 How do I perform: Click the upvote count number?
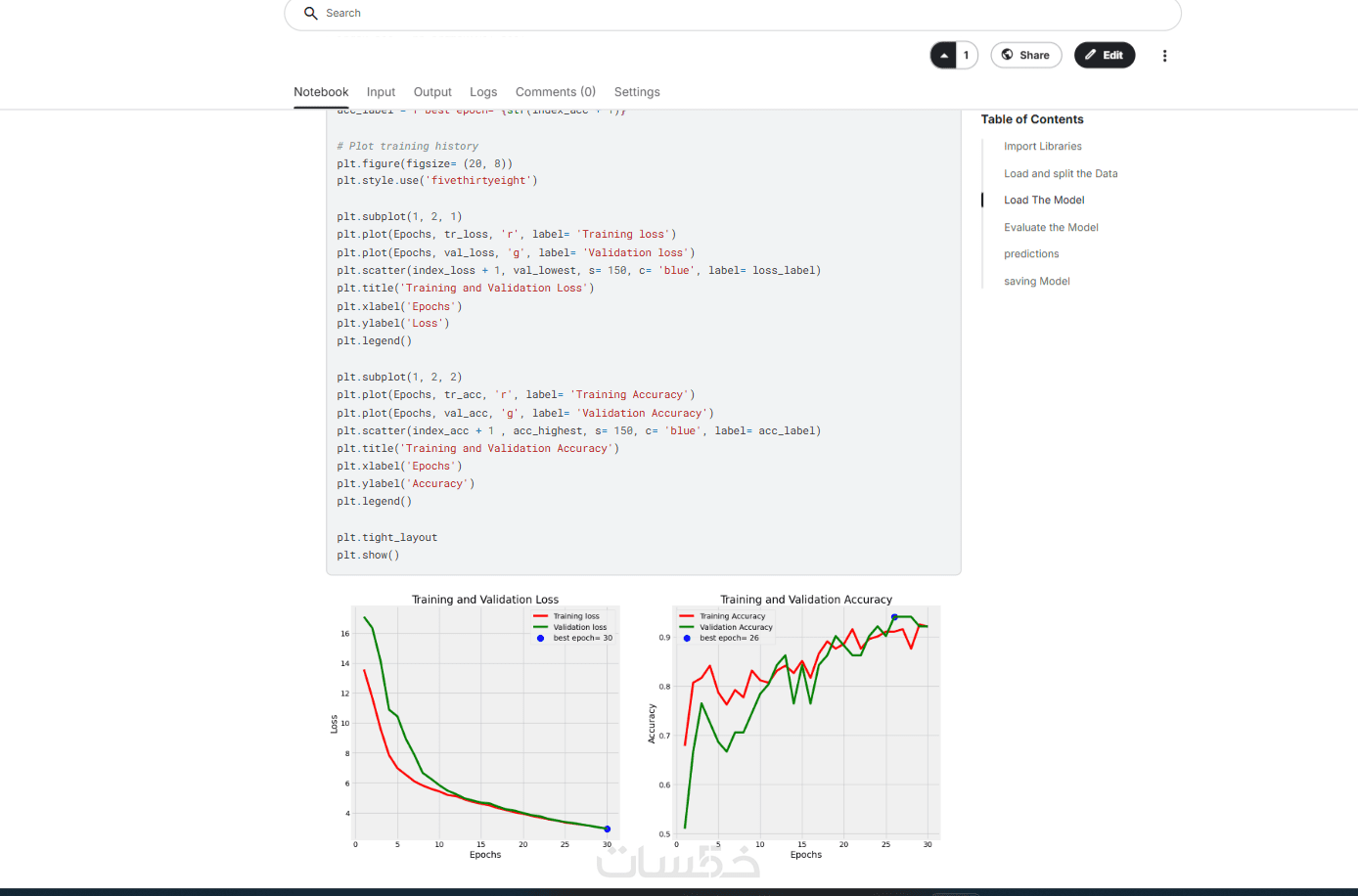[966, 56]
